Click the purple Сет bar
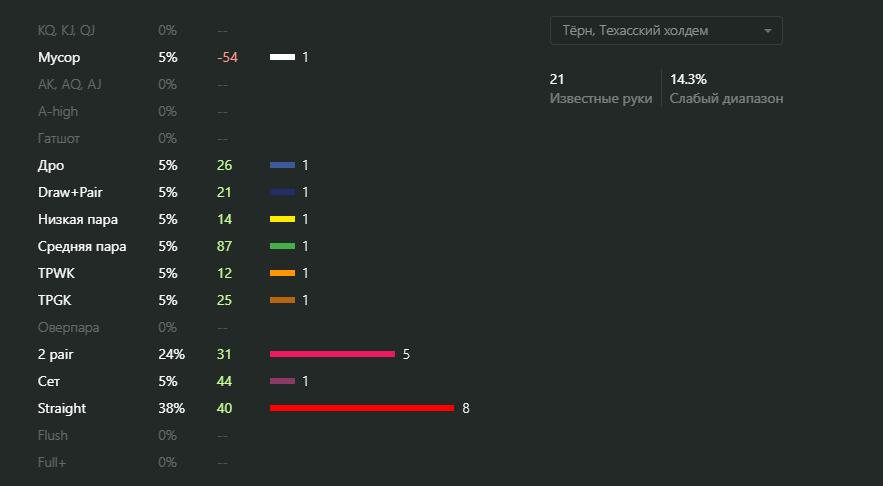Viewport: 883px width, 486px height. 282,381
